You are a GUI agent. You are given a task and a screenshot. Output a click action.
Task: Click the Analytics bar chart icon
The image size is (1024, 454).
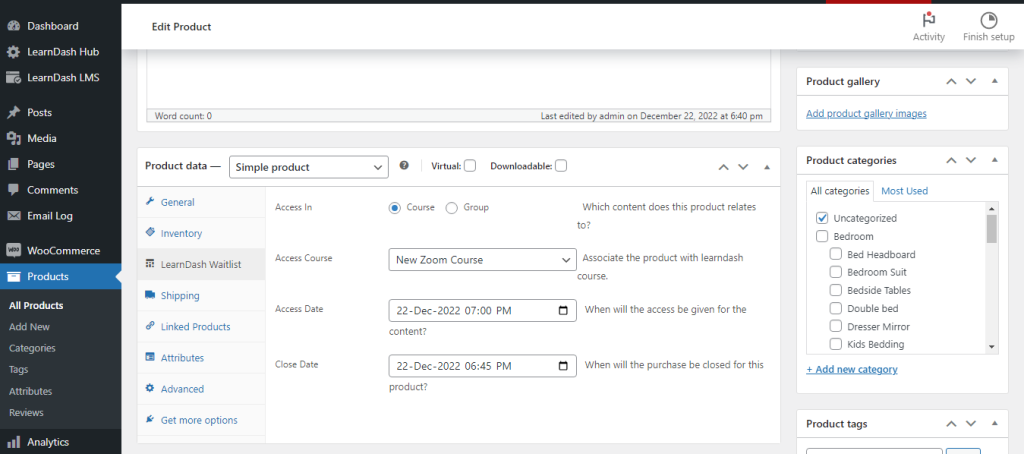(x=13, y=442)
